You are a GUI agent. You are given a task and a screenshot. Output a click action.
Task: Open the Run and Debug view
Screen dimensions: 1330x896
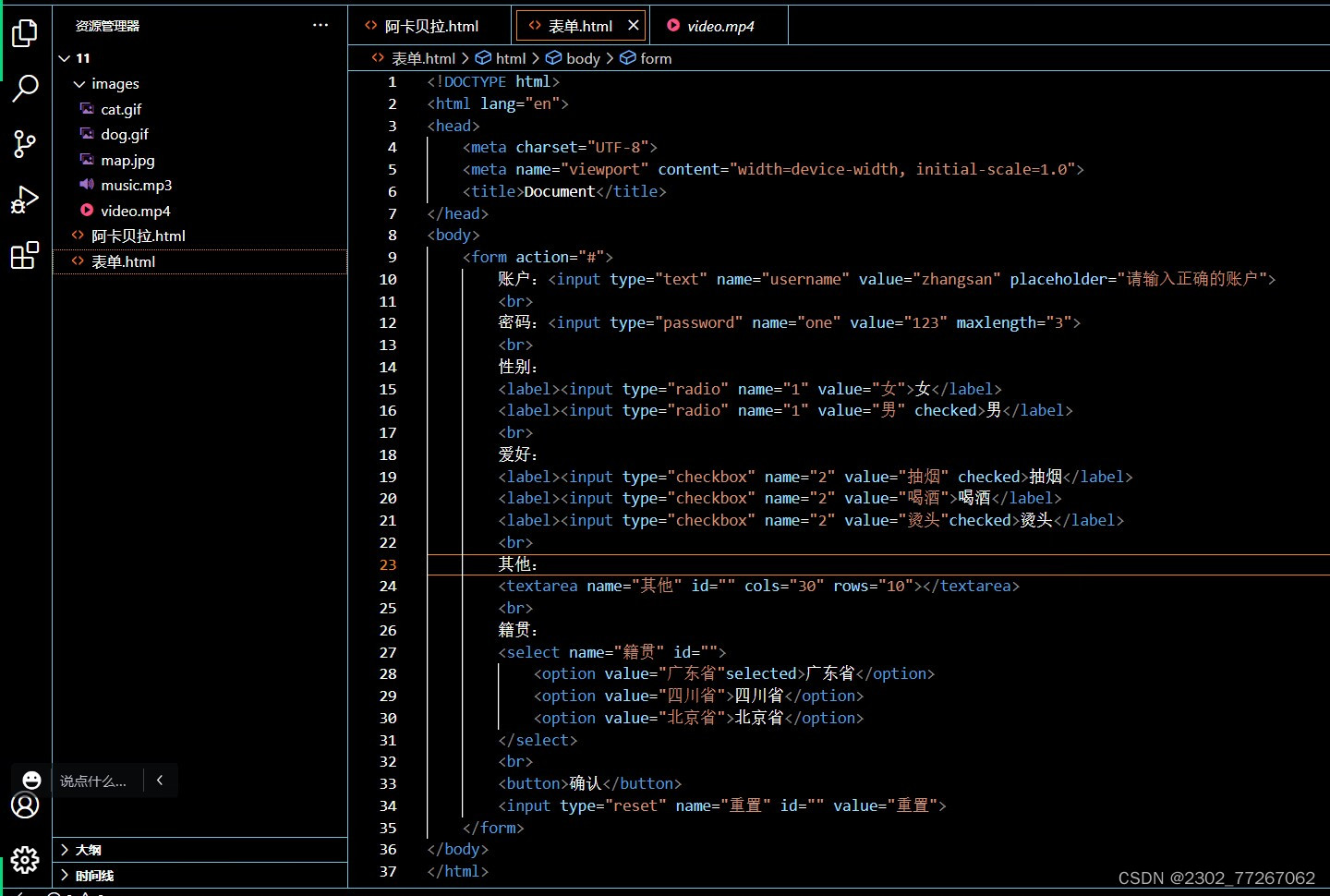25,200
